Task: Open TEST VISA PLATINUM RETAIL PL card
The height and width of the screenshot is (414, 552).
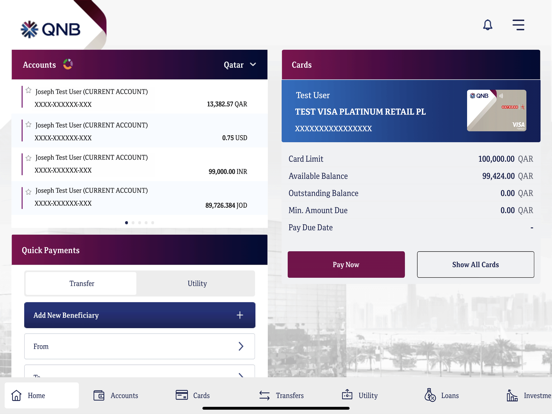Action: tap(411, 111)
